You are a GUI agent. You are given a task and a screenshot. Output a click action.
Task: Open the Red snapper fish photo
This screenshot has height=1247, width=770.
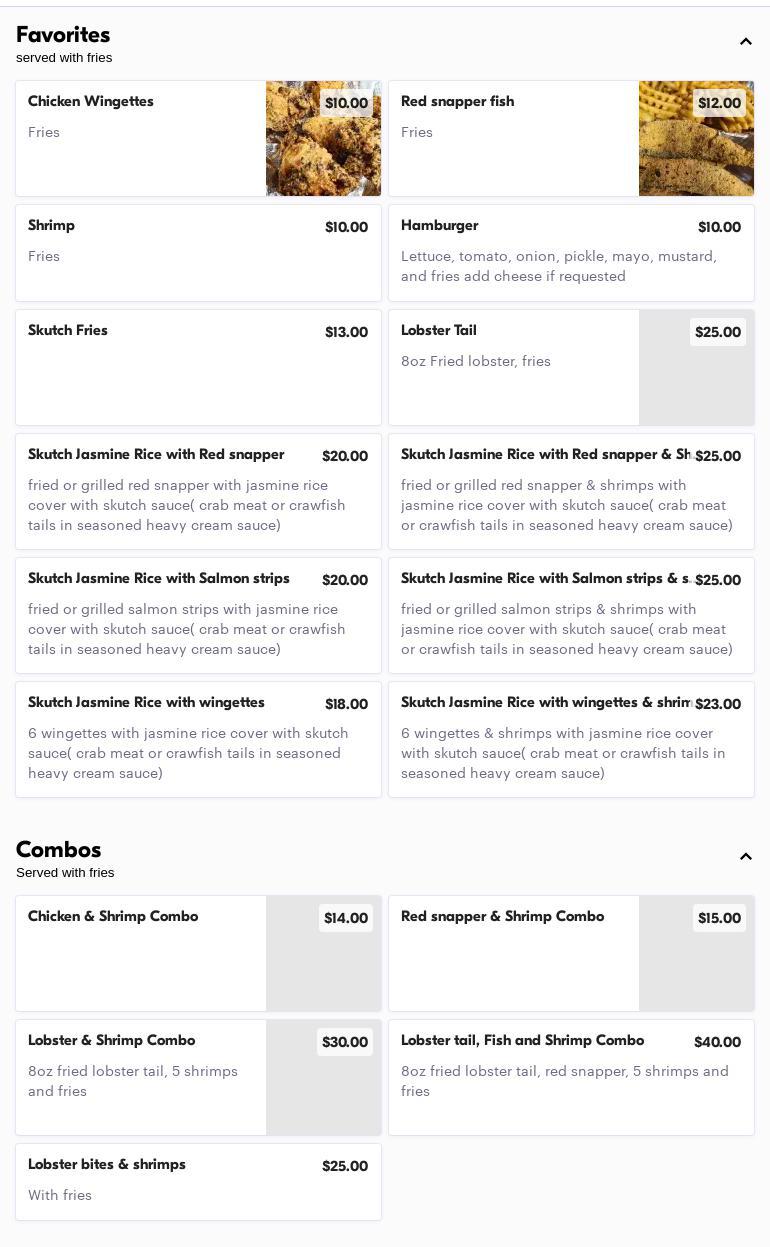click(696, 139)
